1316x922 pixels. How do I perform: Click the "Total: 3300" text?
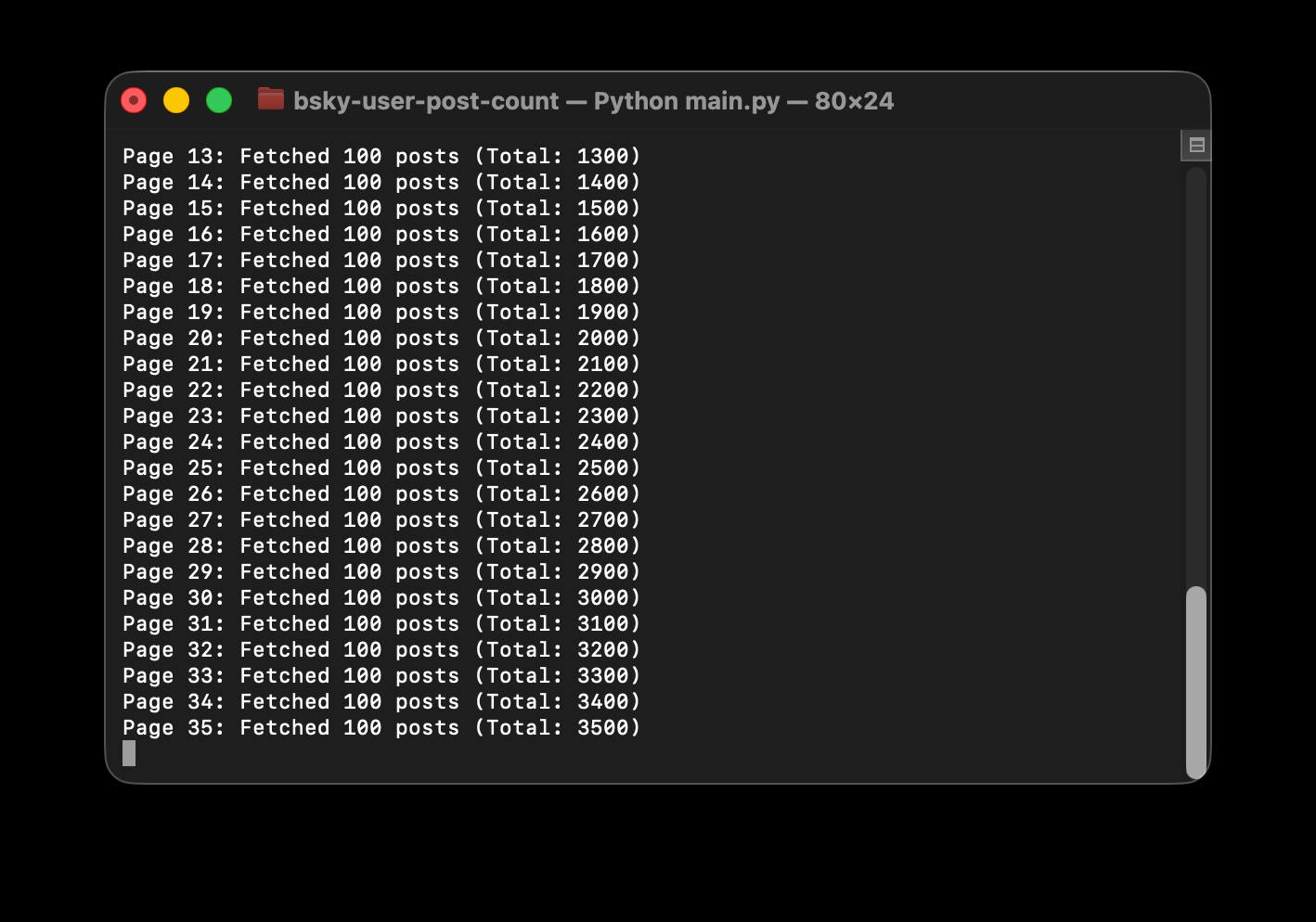(x=557, y=676)
